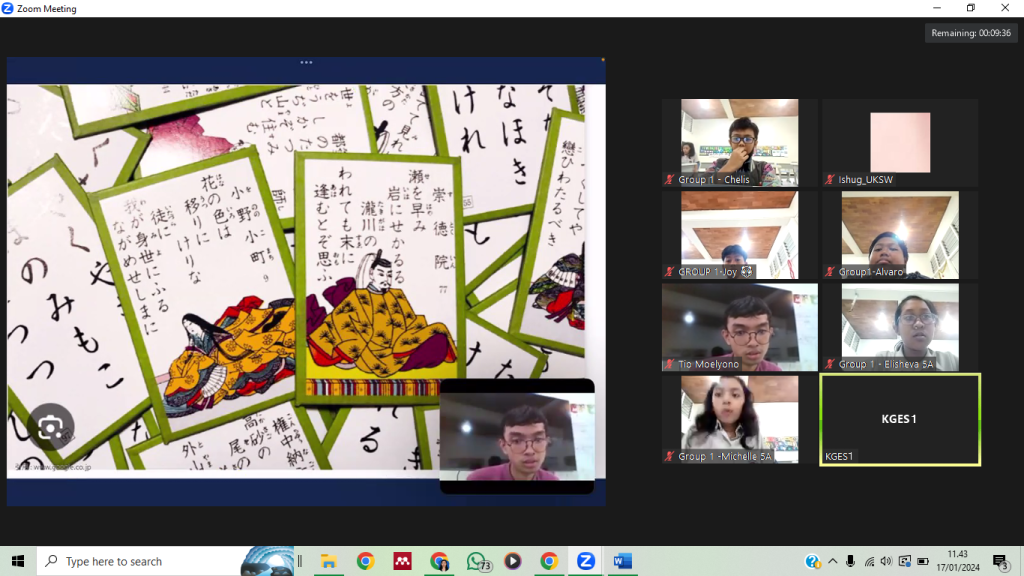The height and width of the screenshot is (576, 1024).
Task: Click the camera capture icon on shared screen
Action: coord(50,428)
